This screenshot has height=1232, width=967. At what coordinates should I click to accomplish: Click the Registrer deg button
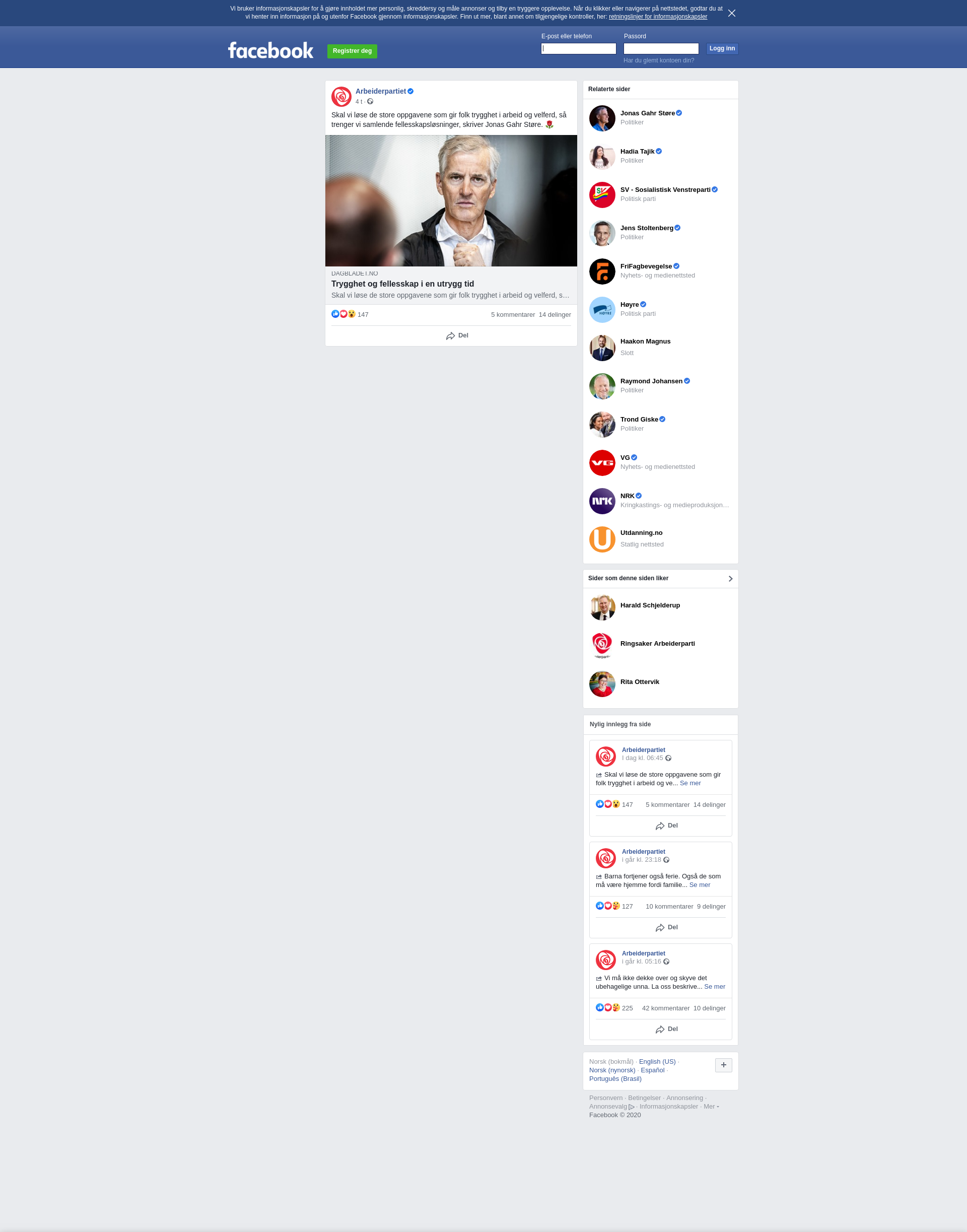pos(352,51)
